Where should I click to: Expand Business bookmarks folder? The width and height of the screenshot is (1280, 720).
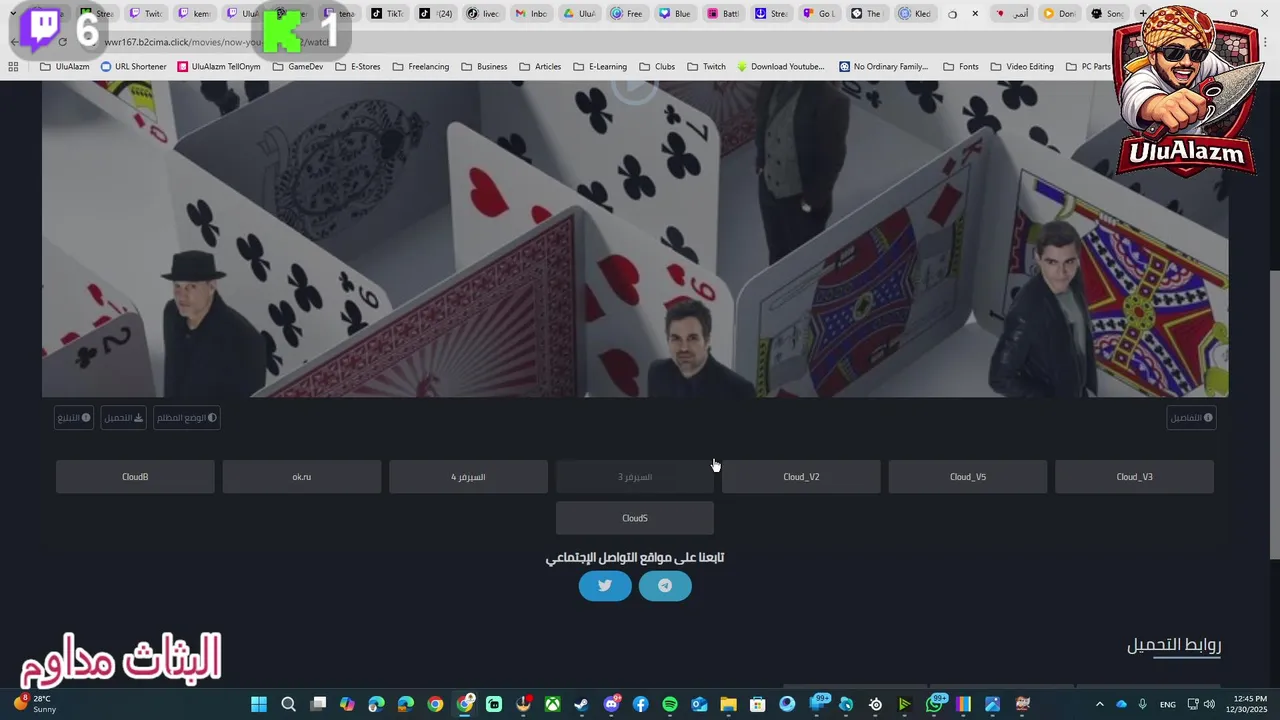point(484,67)
